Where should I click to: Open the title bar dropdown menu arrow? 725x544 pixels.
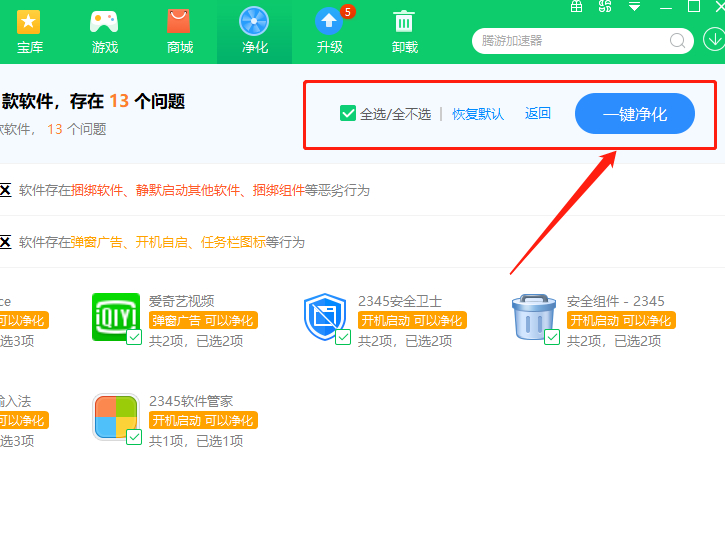click(x=634, y=6)
